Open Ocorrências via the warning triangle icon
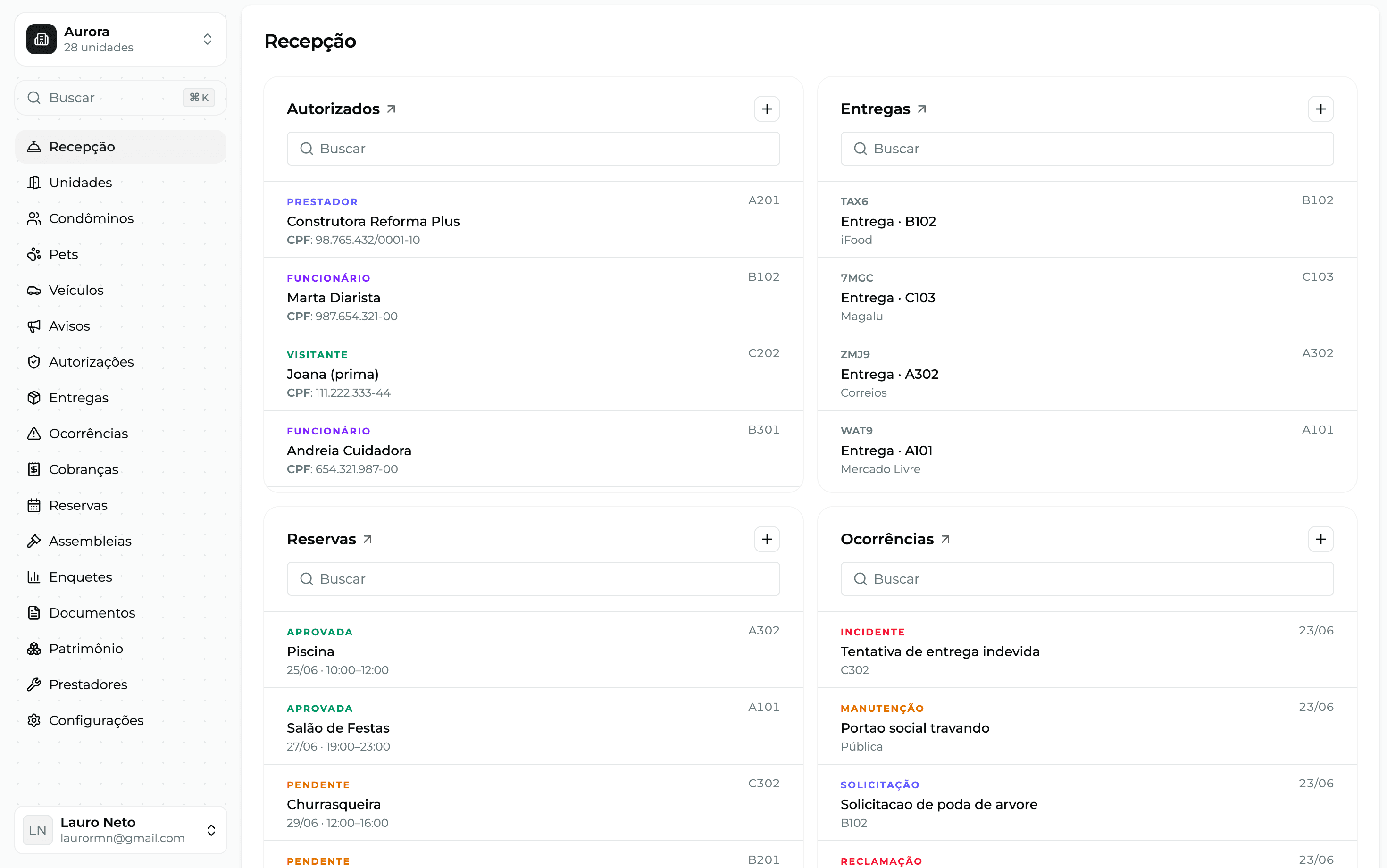This screenshot has height=868, width=1387. pyautogui.click(x=34, y=434)
